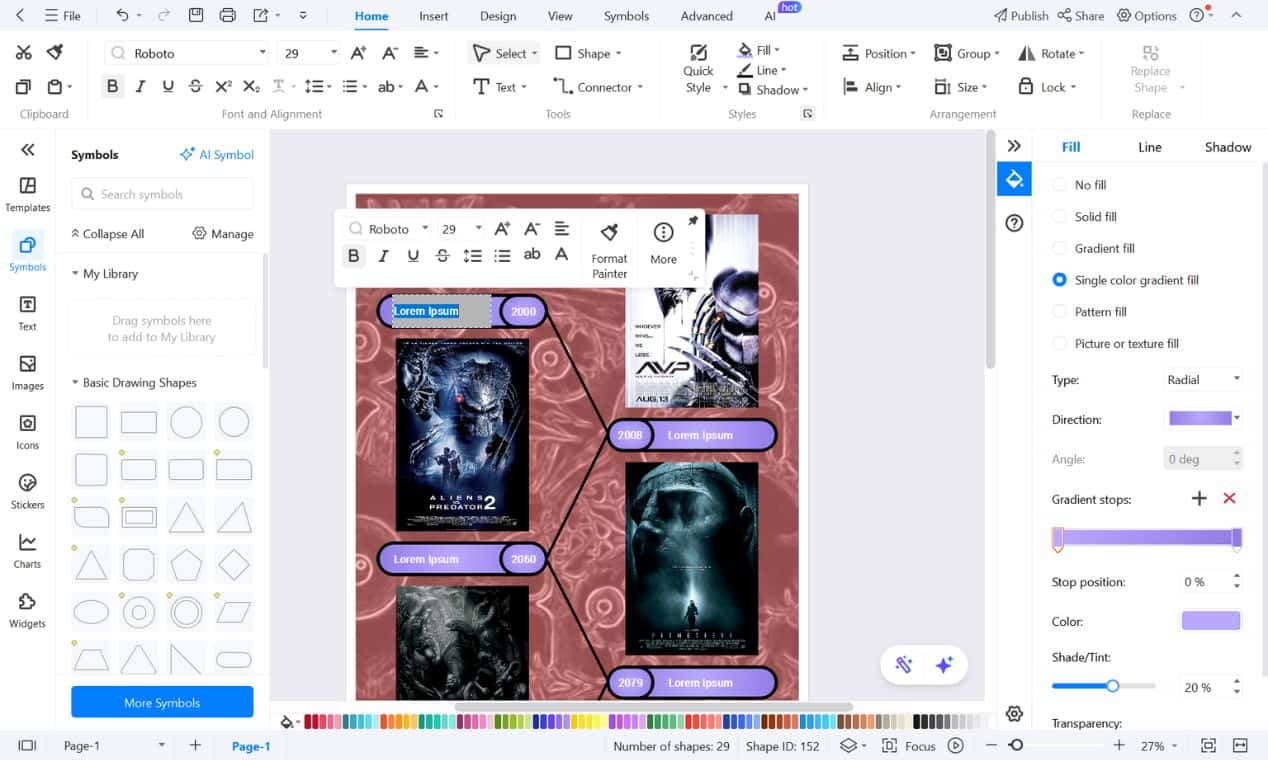This screenshot has height=760, width=1268.
Task: Open the Text sidebar panel
Action: pos(28,313)
